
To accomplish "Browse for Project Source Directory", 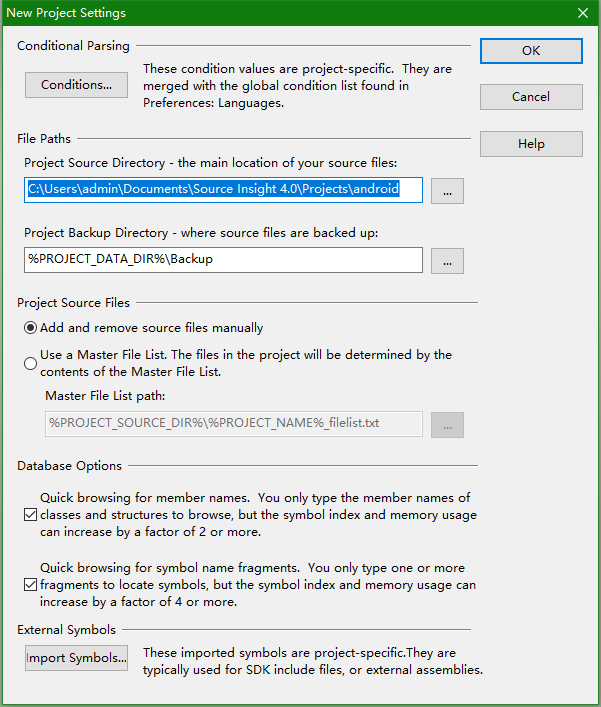I will [x=447, y=191].
